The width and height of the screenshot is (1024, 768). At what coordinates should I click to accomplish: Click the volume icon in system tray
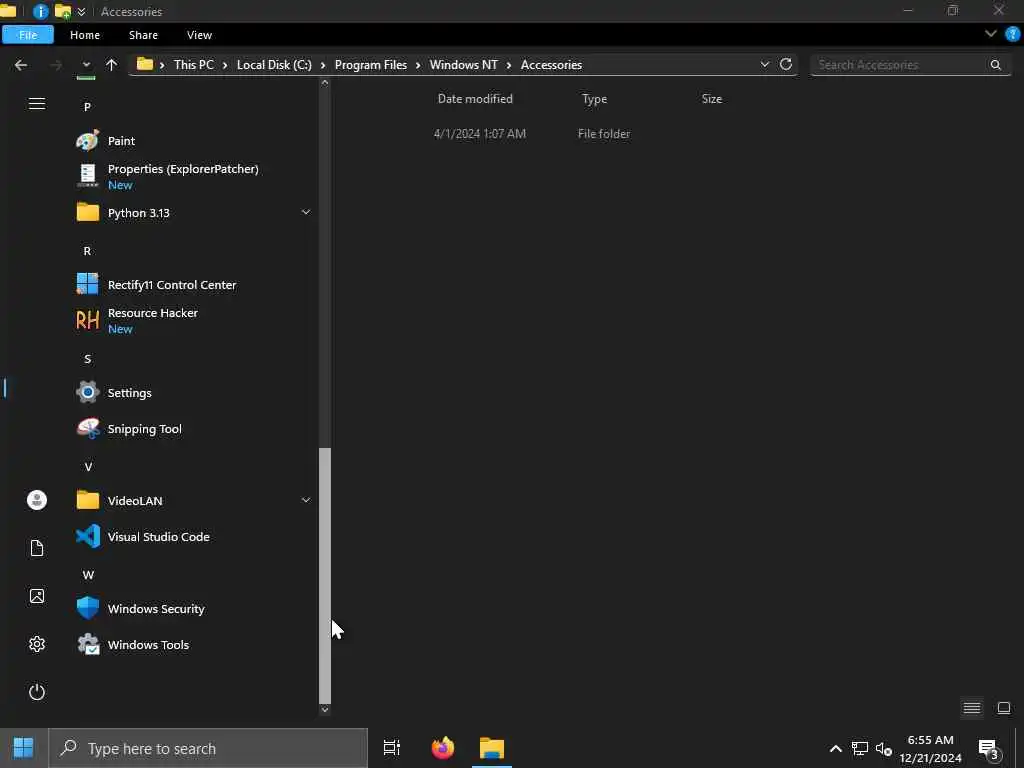coord(884,748)
